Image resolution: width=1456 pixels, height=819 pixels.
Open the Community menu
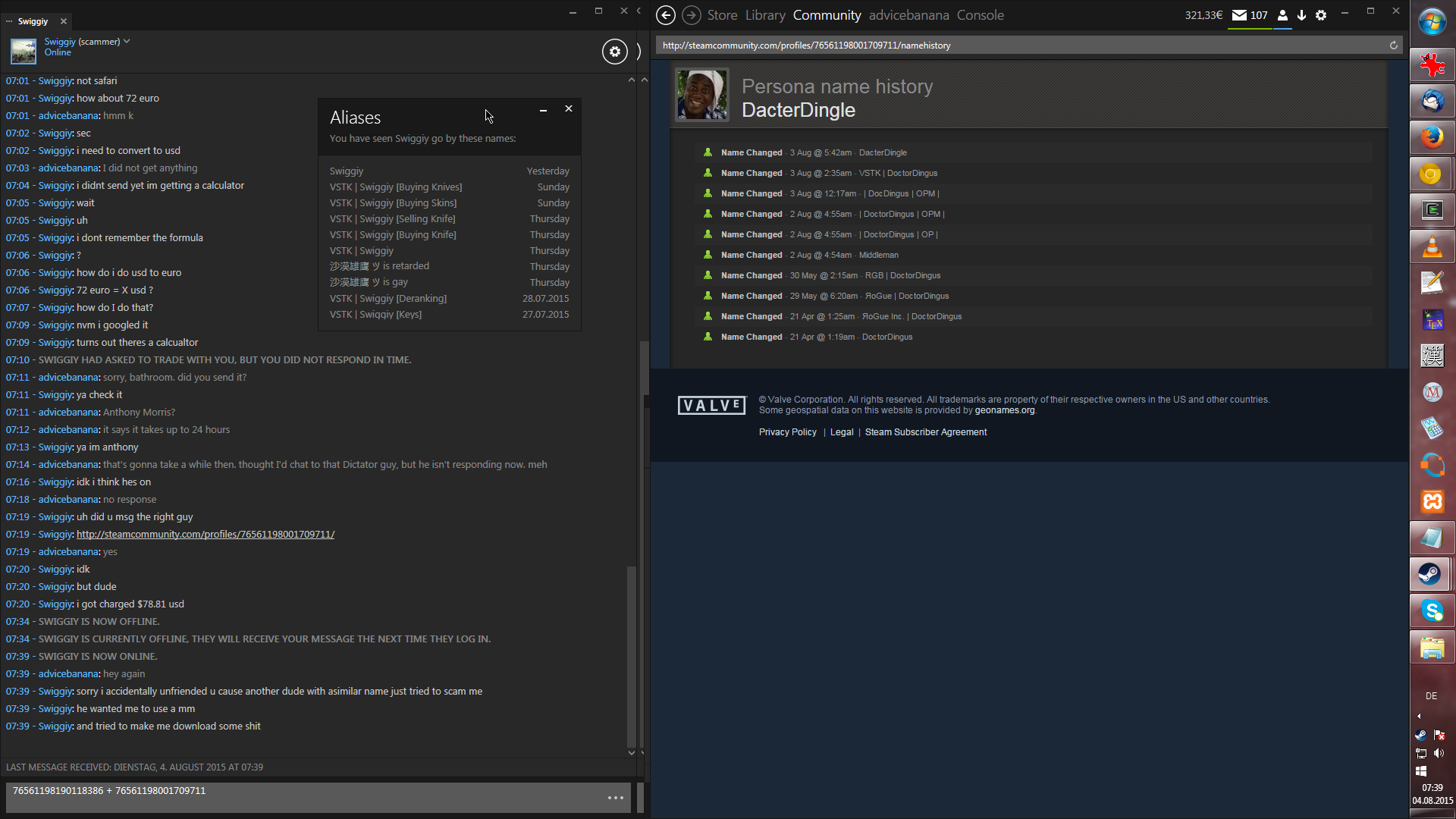(x=827, y=15)
